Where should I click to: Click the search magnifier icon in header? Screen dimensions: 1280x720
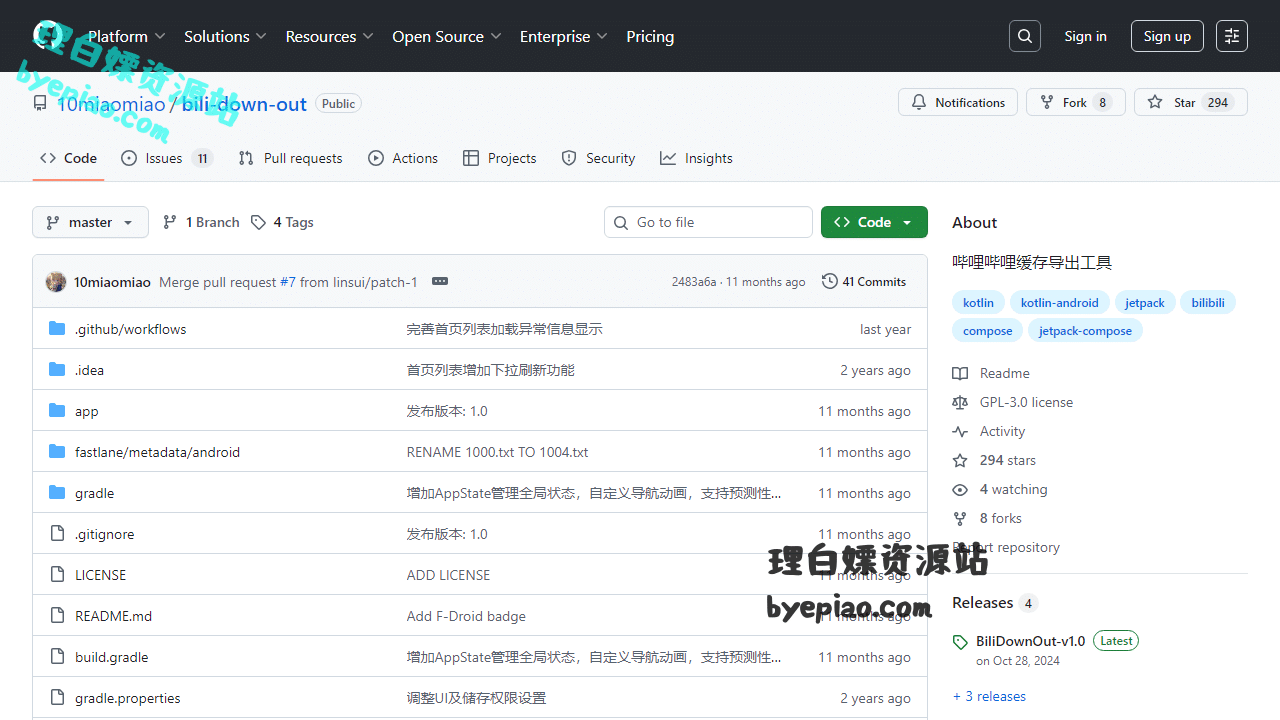pyautogui.click(x=1025, y=36)
